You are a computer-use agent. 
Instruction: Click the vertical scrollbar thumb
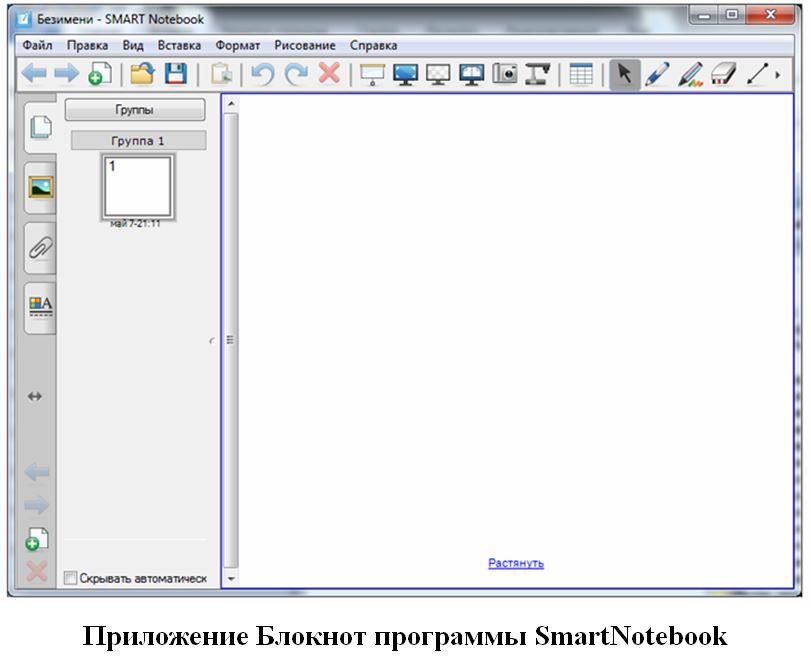point(231,340)
